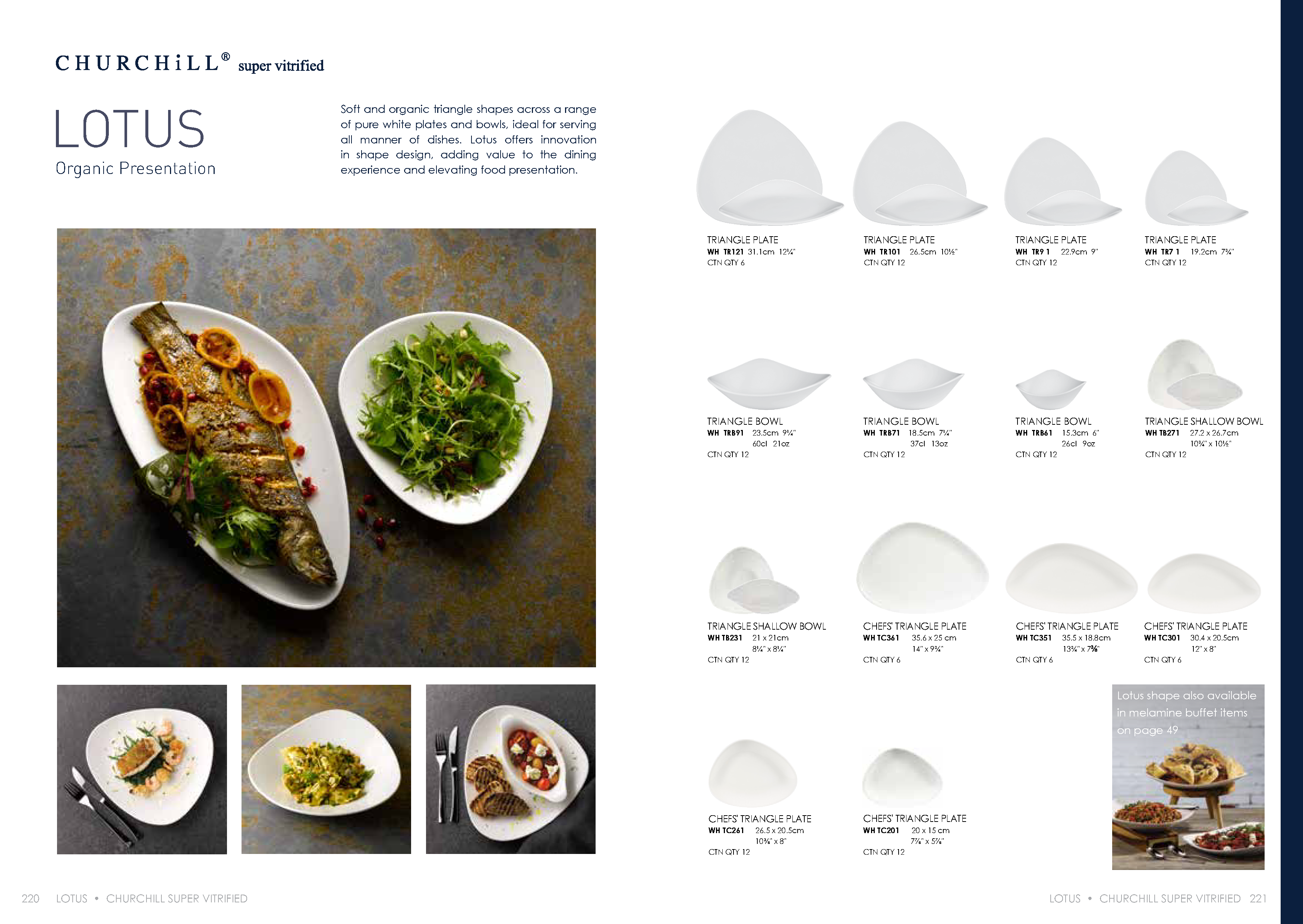
Task: Click the WH TR7 1 triangle plate image
Action: pos(1196,188)
